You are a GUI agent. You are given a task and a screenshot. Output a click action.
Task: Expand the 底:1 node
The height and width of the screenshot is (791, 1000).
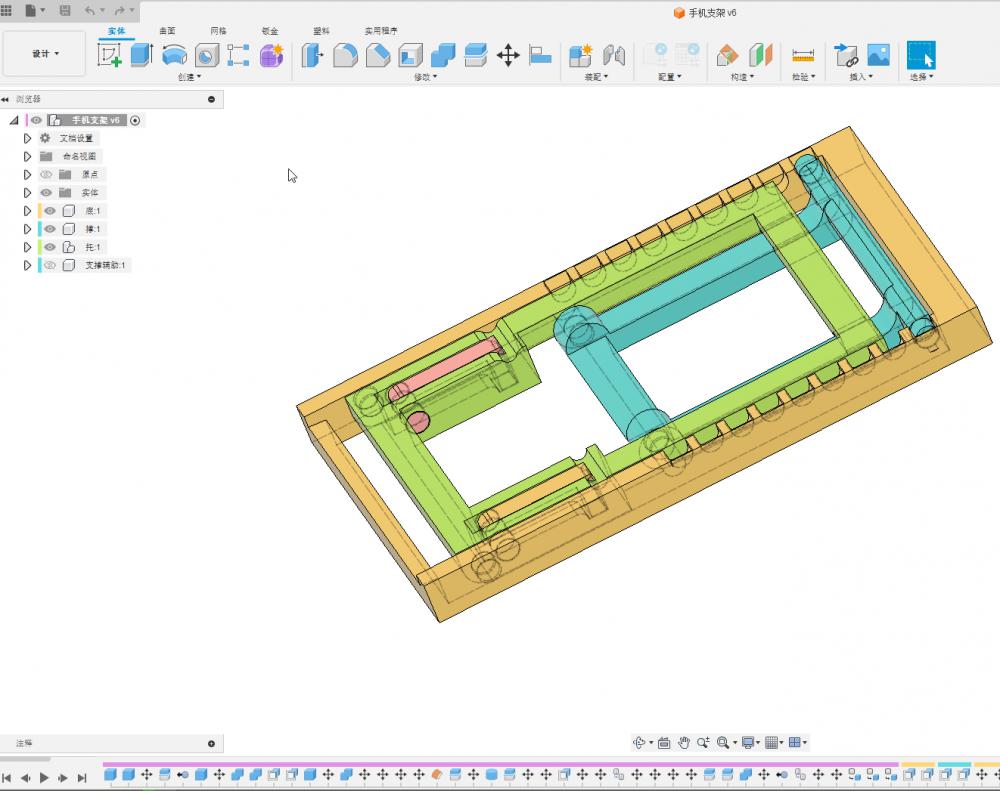pos(27,211)
